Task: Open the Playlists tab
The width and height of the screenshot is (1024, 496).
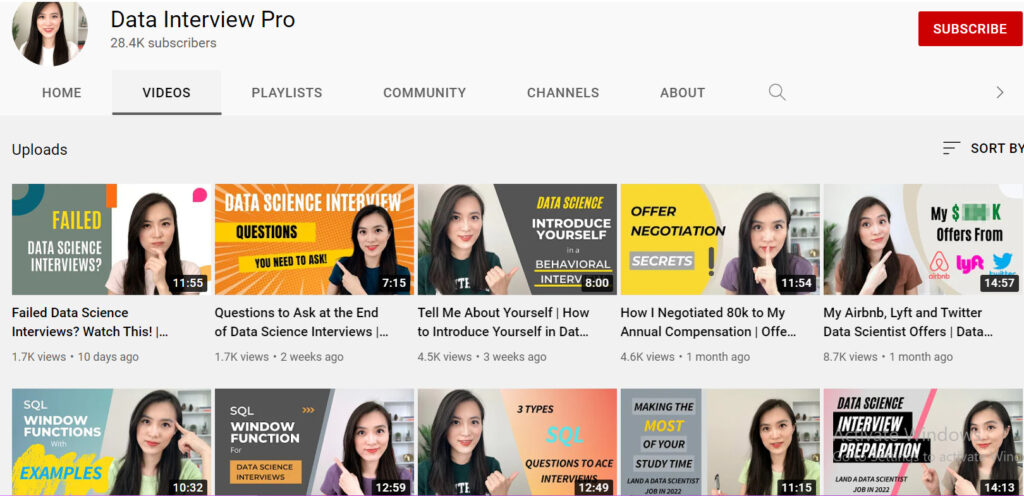Action: (x=287, y=92)
